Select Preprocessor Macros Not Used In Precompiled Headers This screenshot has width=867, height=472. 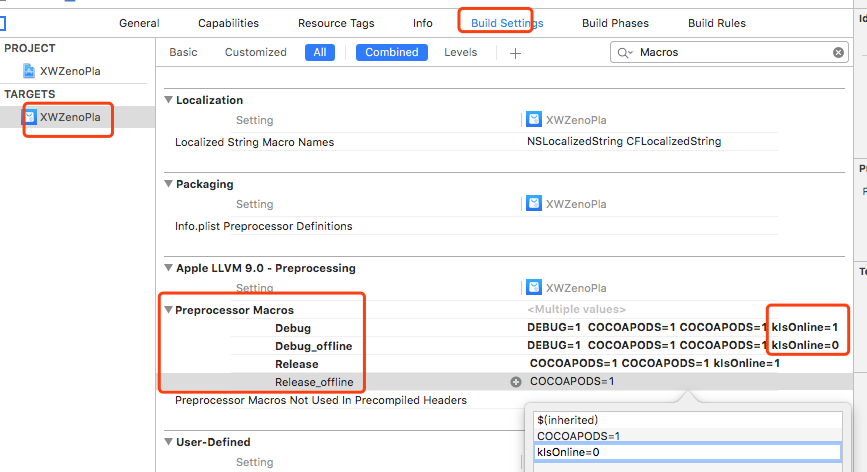(x=321, y=400)
